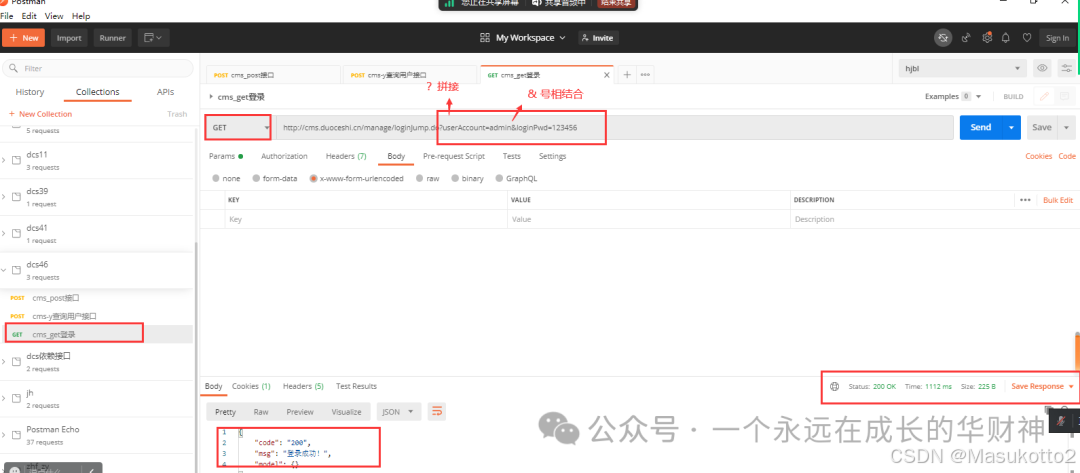The width and height of the screenshot is (1080, 473).
Task: Click the new tab plus icon
Action: point(627,74)
